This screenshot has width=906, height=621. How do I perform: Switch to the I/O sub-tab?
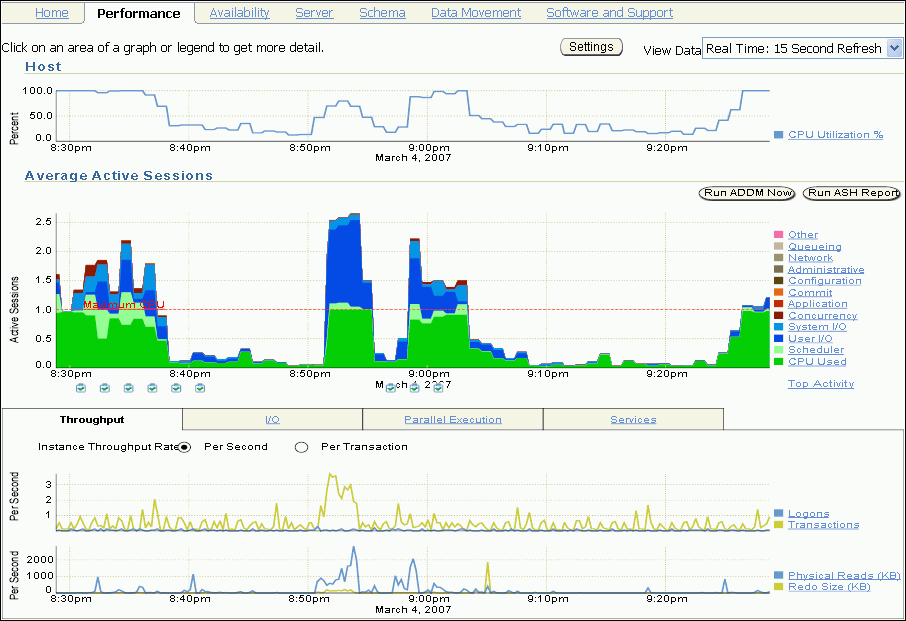pos(272,420)
